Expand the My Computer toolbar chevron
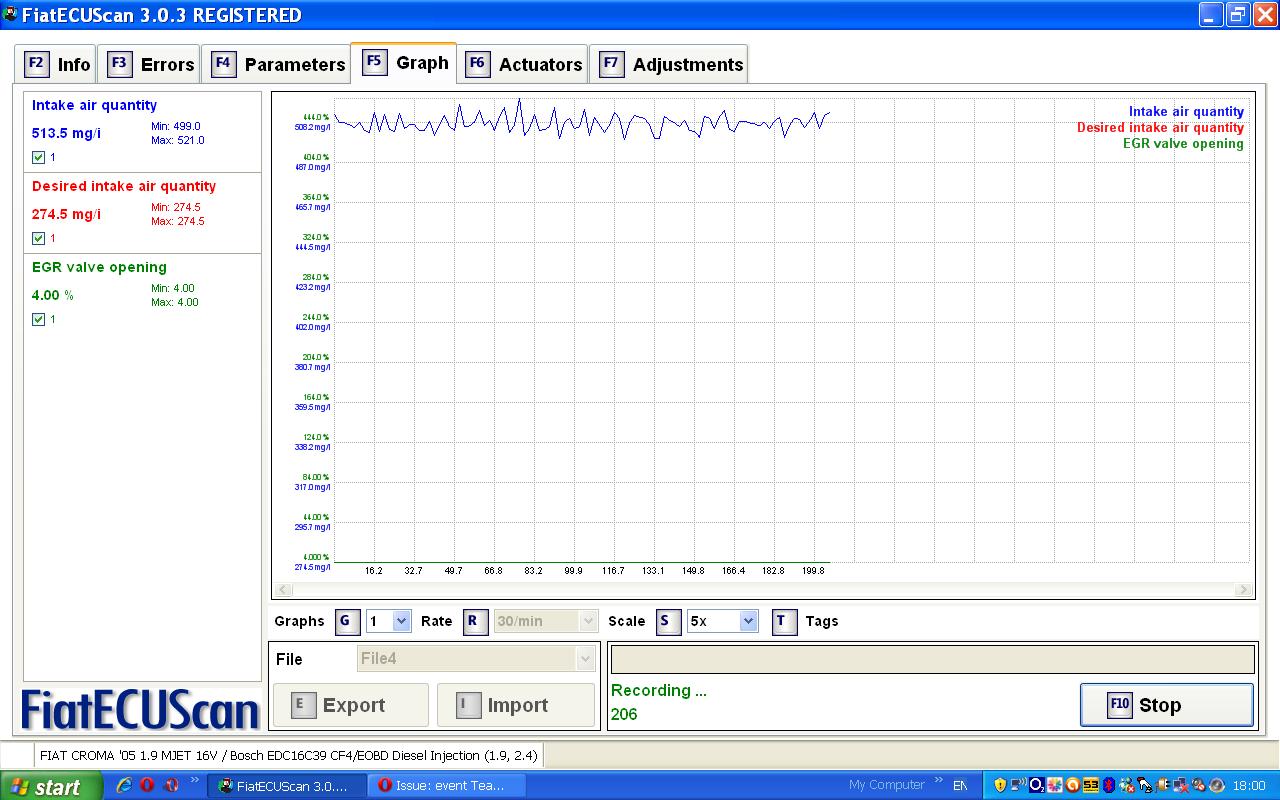The height and width of the screenshot is (800, 1280). (x=939, y=779)
